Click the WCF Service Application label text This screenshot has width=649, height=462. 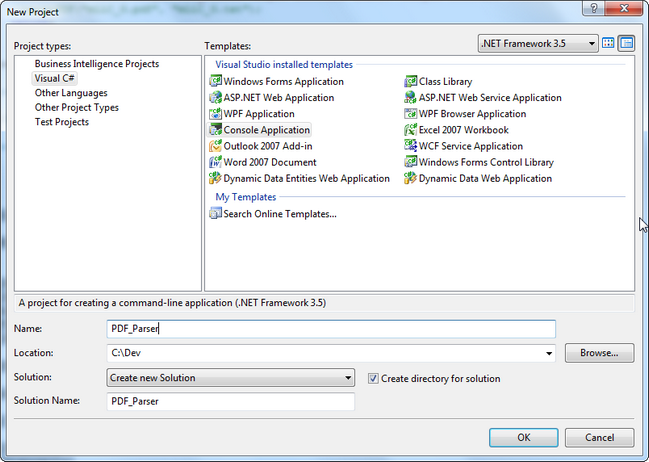click(x=471, y=146)
